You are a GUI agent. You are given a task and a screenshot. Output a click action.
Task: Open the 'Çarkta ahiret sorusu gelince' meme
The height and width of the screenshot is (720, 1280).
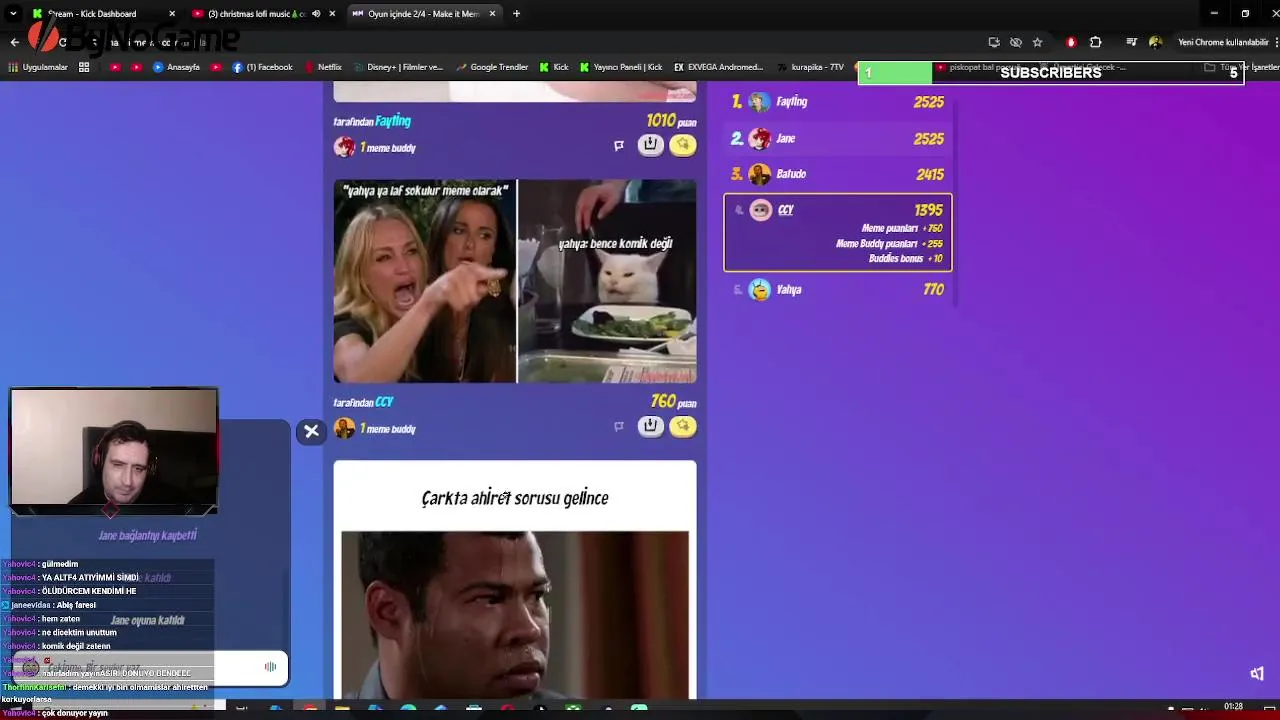pyautogui.click(x=515, y=580)
